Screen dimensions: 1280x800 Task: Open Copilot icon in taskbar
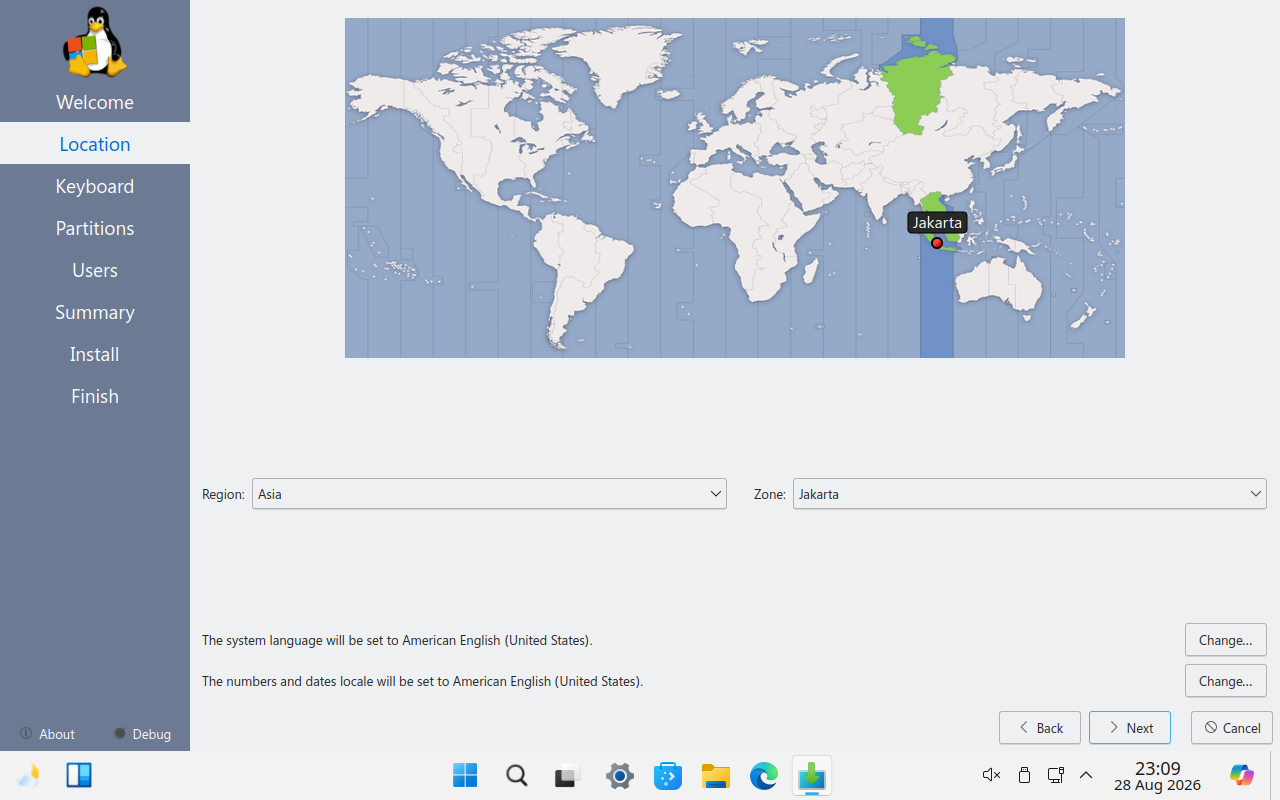1242,775
